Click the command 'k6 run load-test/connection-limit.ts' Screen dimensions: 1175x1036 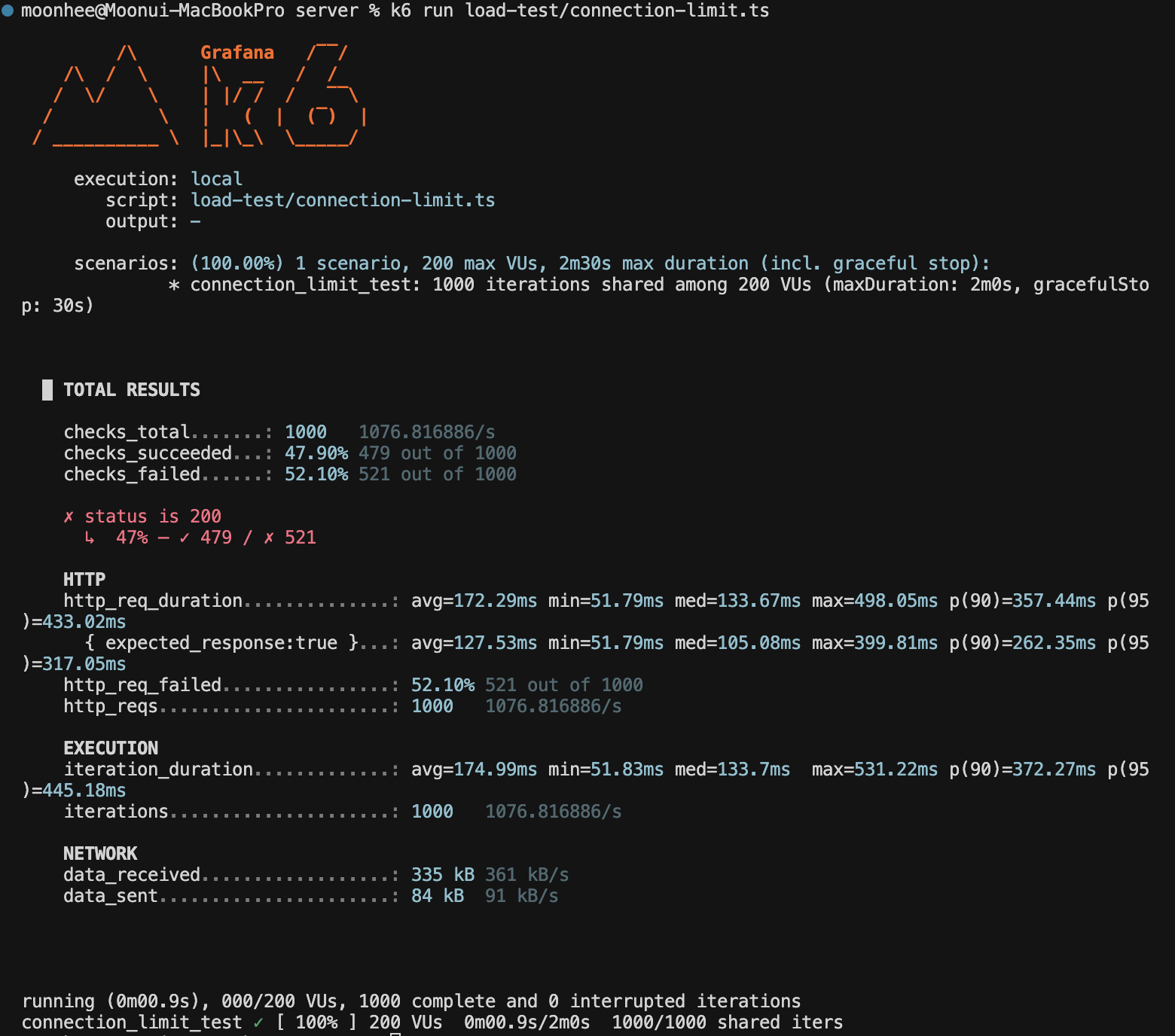click(x=580, y=11)
